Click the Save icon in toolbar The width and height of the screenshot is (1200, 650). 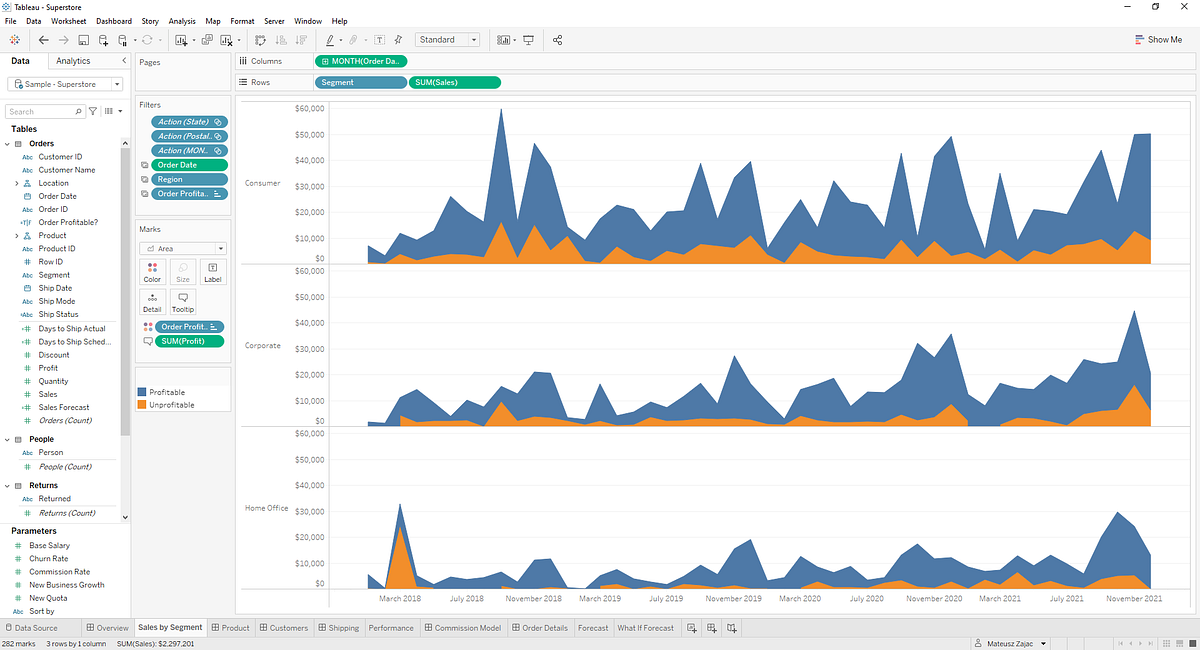tap(83, 40)
